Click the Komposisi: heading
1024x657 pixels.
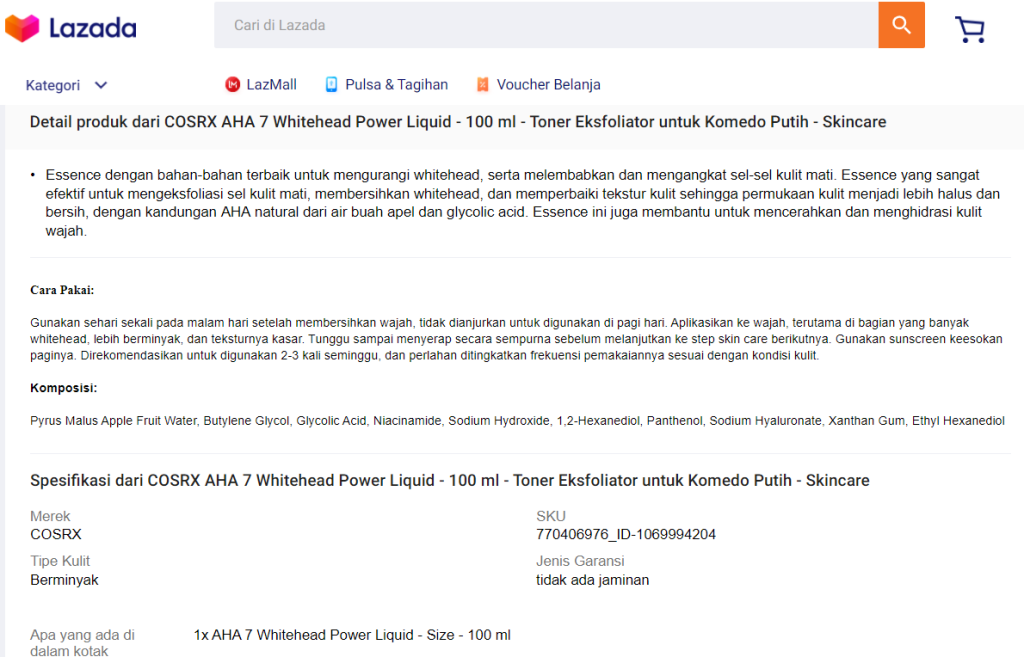click(63, 388)
